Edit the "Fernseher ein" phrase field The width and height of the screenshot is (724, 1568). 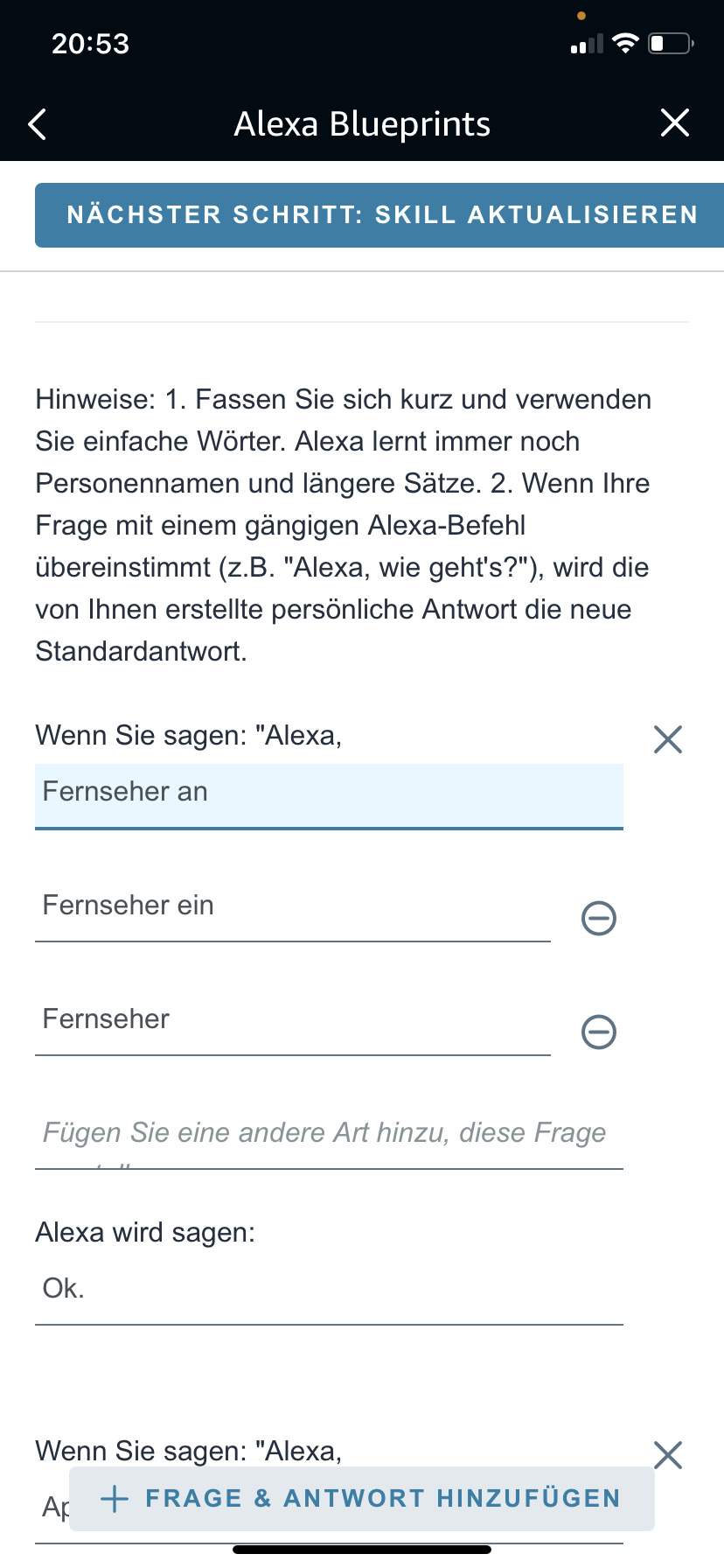[292, 907]
